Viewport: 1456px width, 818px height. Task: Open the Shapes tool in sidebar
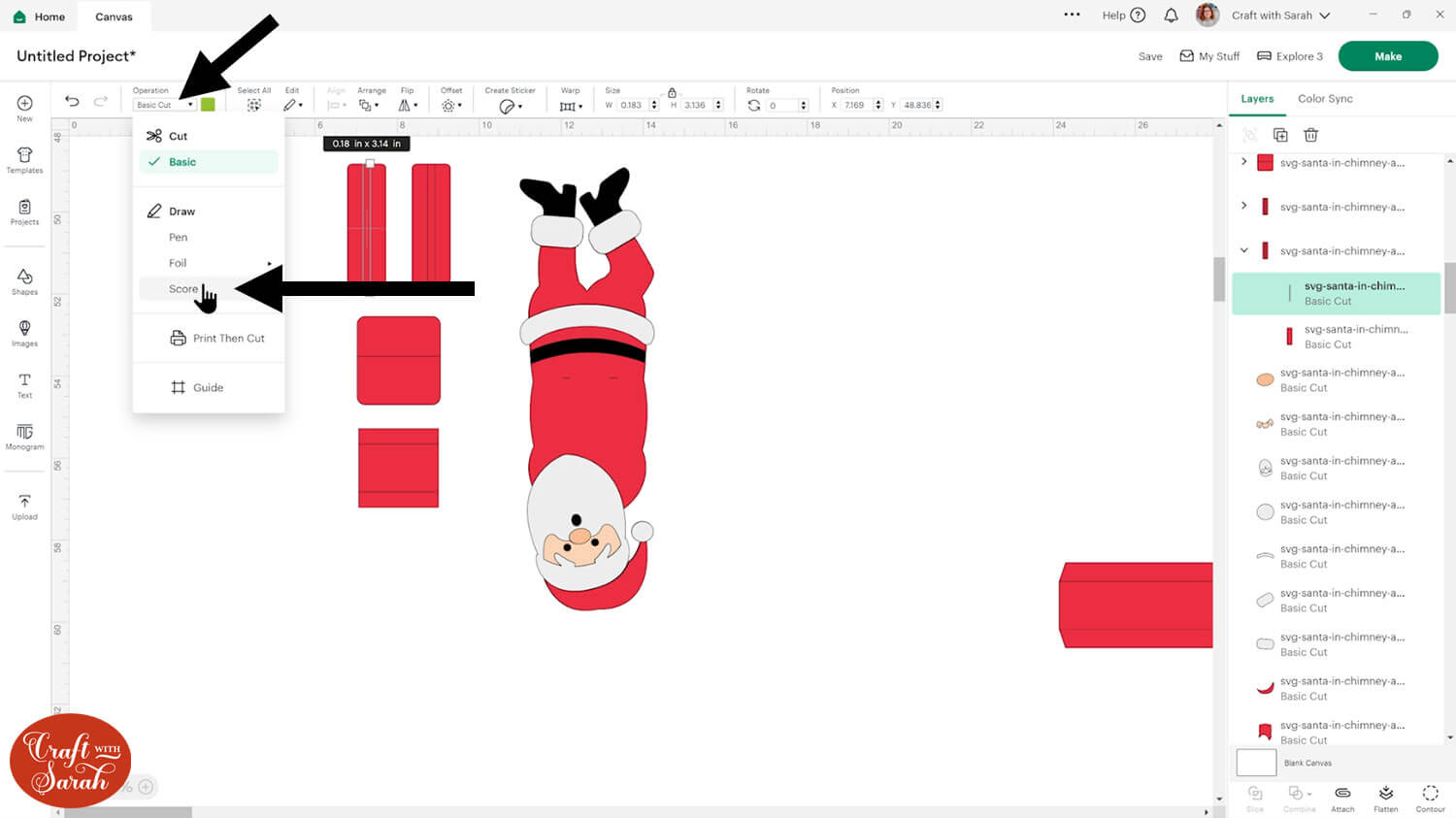[24, 281]
